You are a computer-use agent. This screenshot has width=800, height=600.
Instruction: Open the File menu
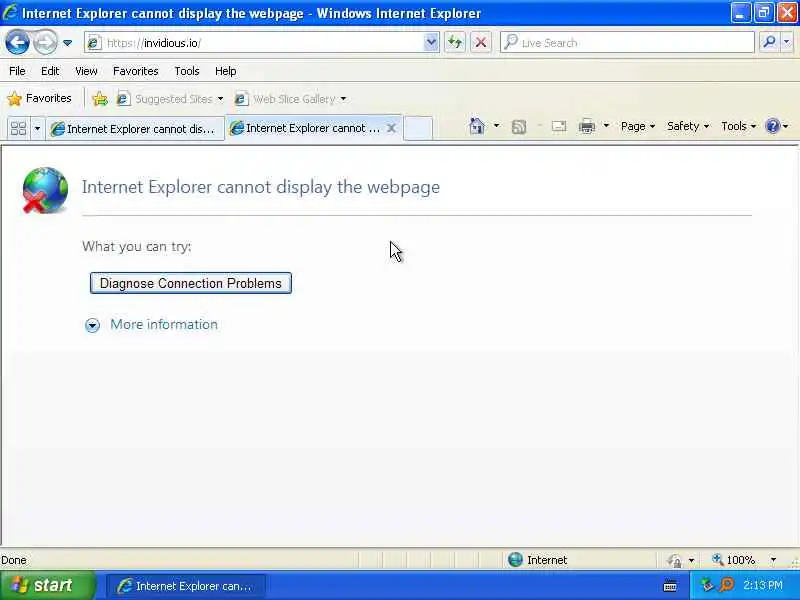pos(17,71)
